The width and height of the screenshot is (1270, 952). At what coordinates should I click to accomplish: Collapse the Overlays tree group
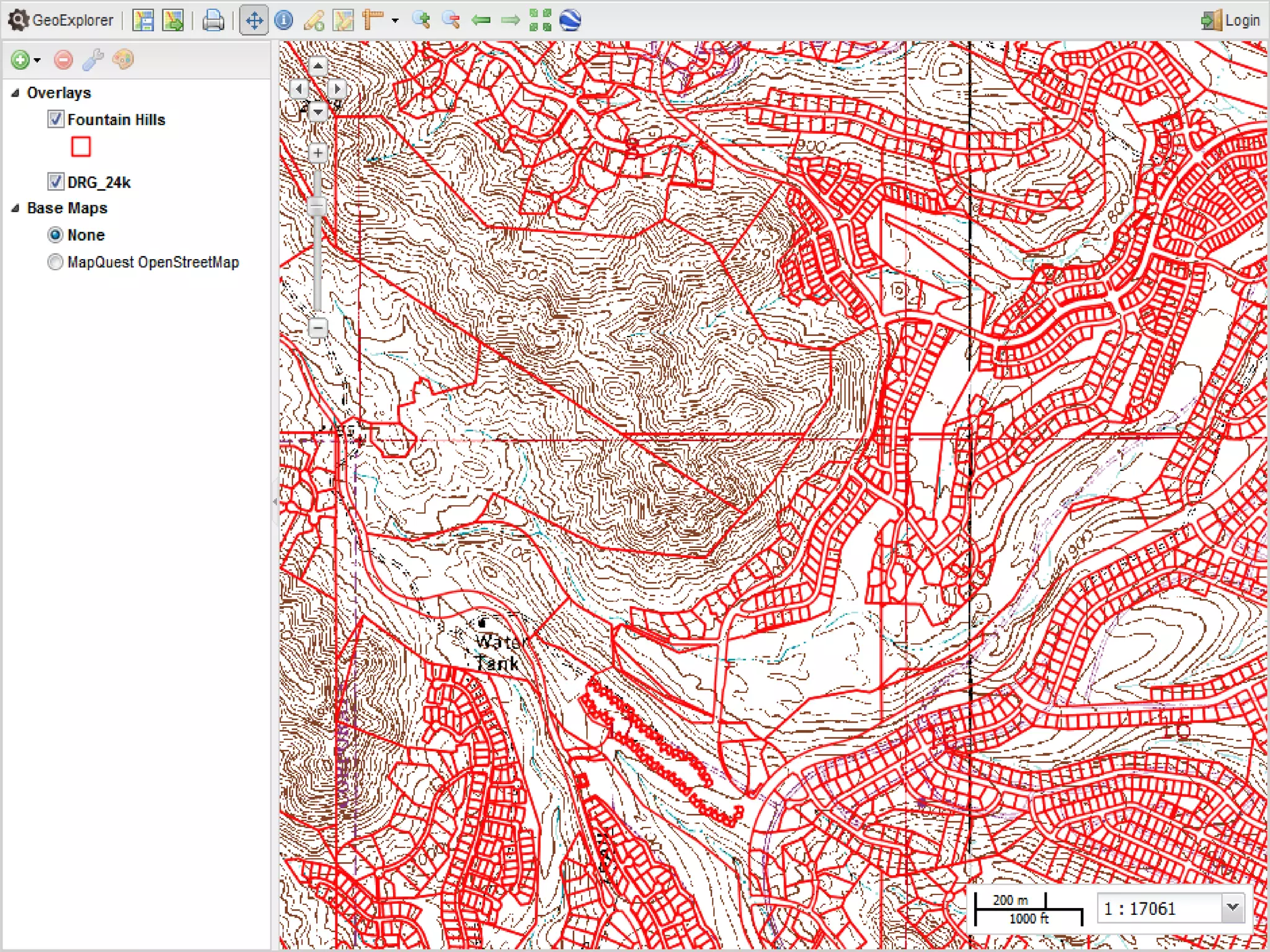16,93
